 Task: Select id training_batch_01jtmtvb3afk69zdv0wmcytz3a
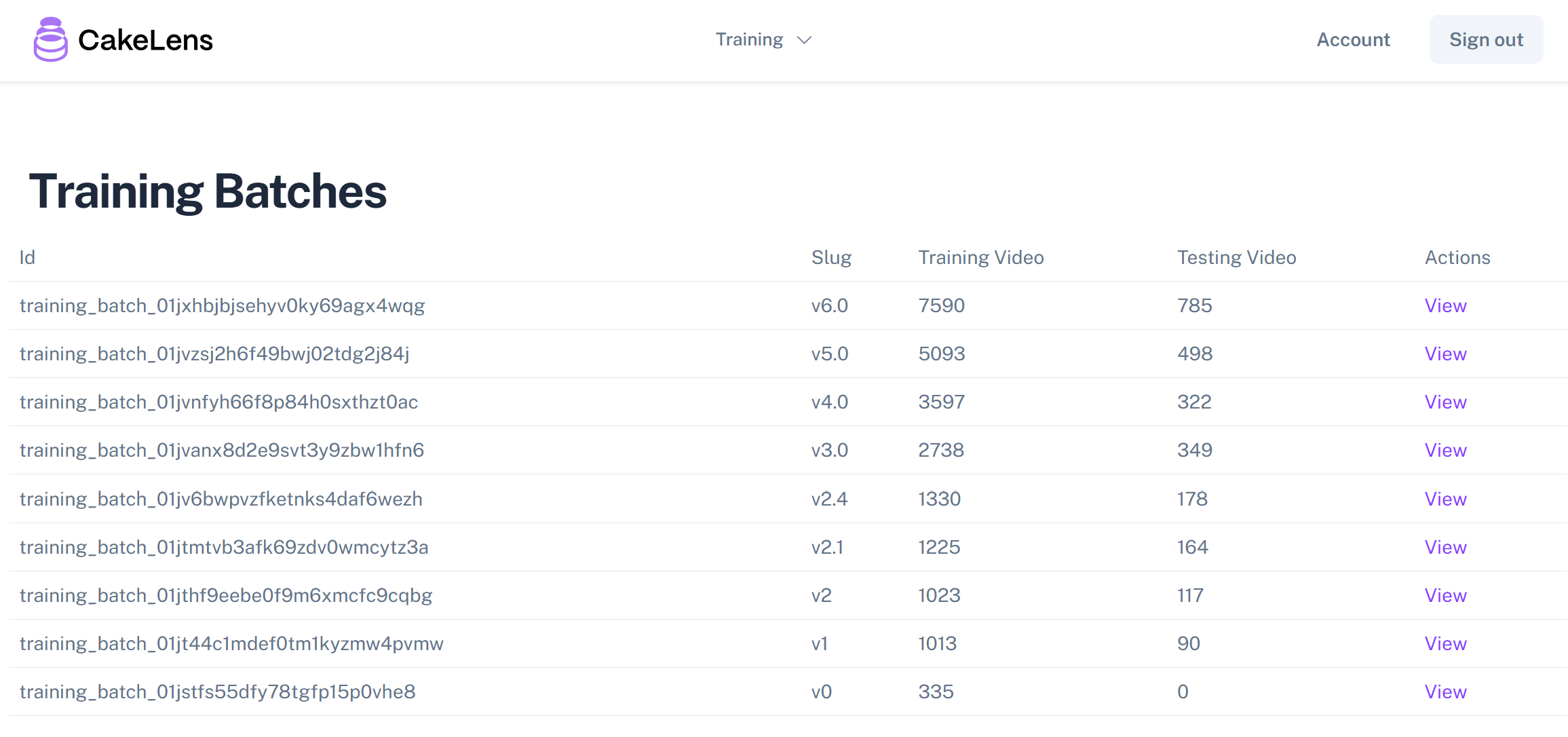(x=224, y=547)
